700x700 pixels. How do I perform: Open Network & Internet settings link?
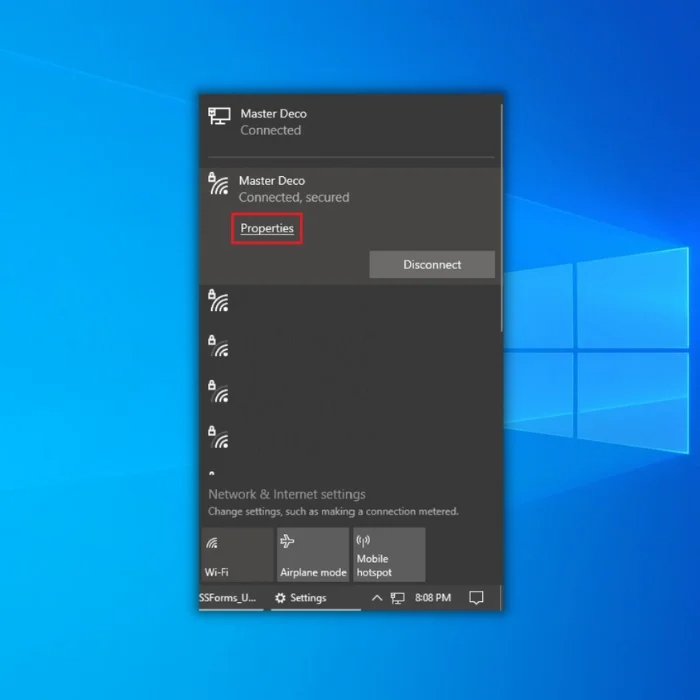(x=286, y=494)
